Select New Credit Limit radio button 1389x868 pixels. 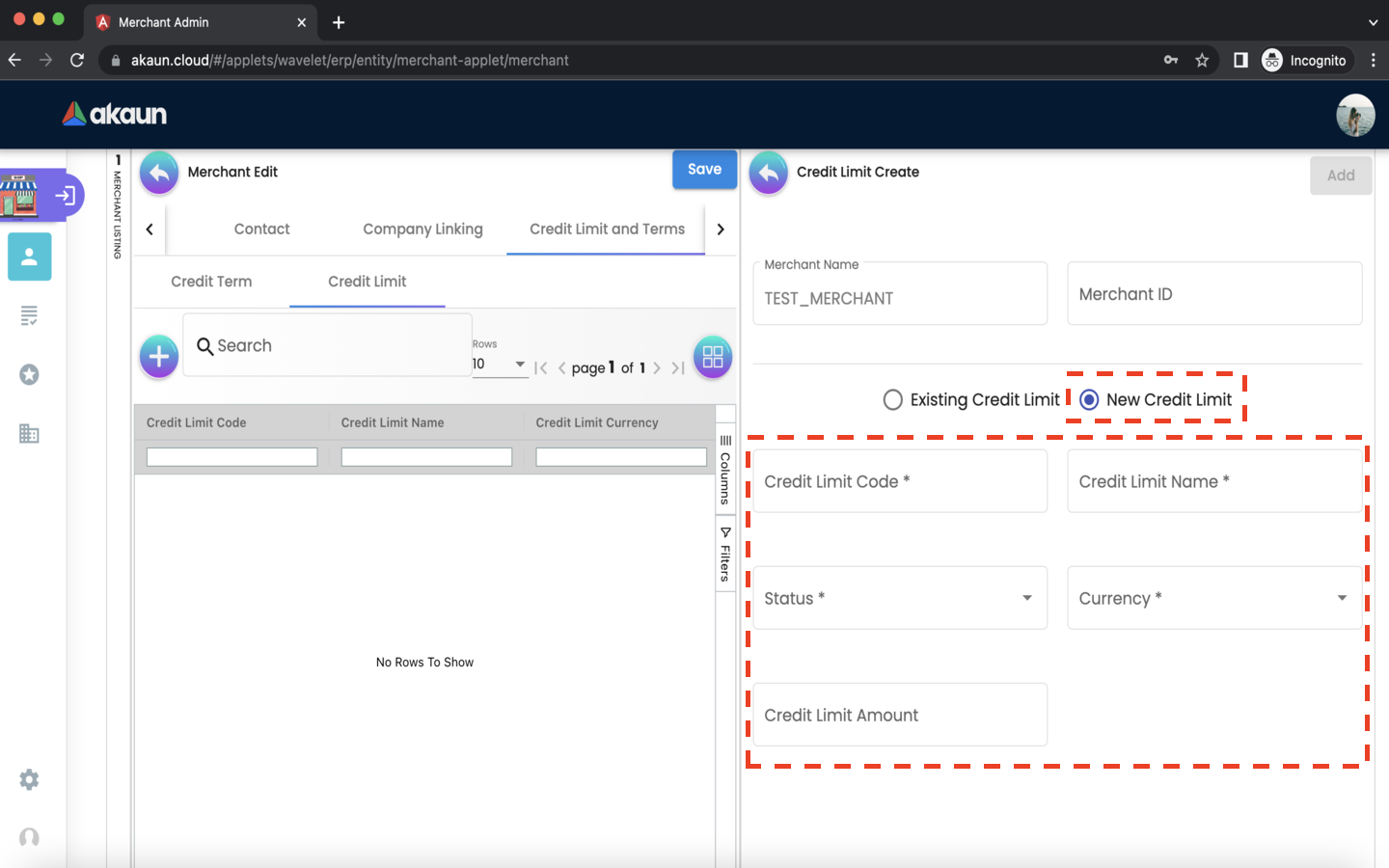[1089, 399]
